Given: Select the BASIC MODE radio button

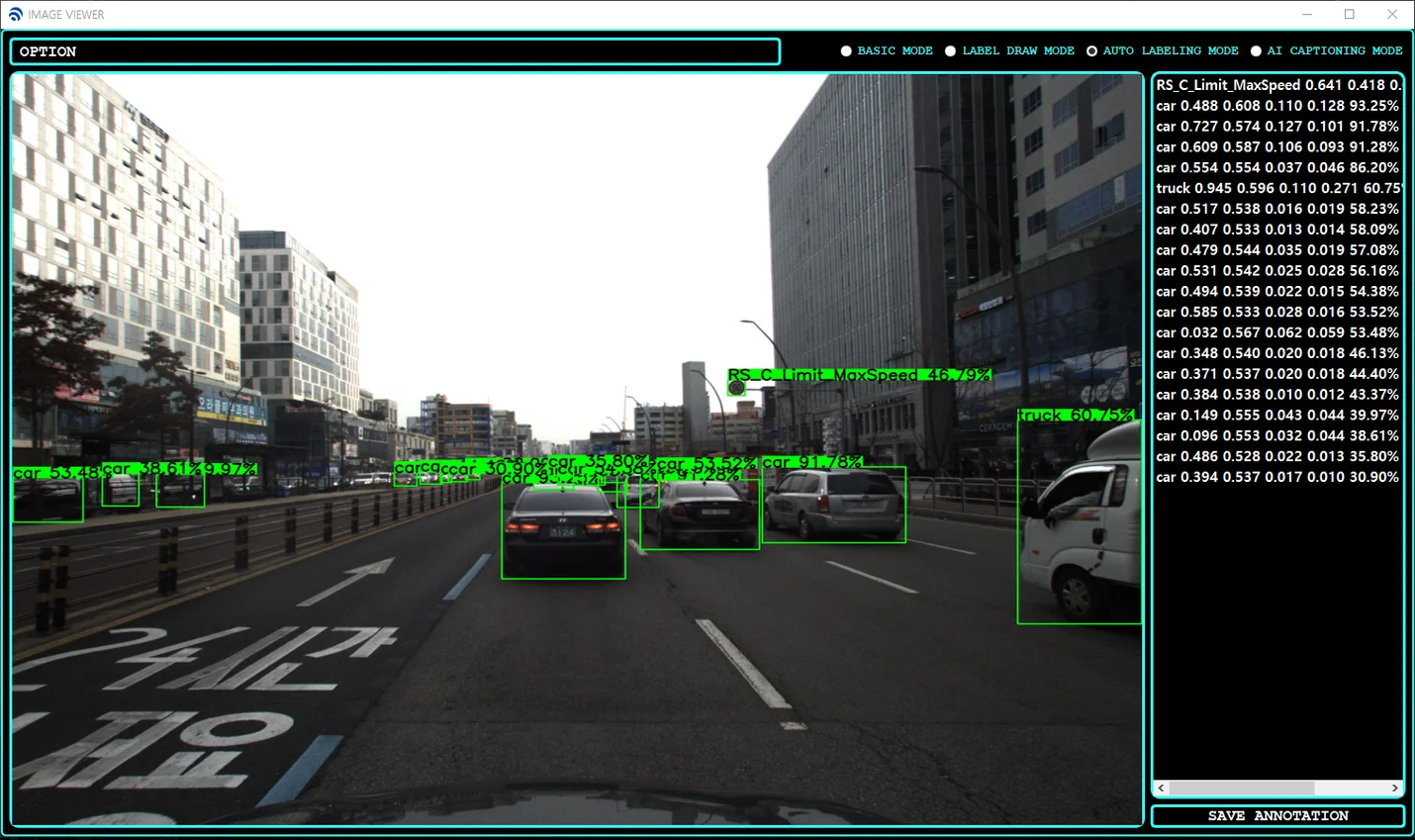Looking at the screenshot, I should [x=846, y=50].
